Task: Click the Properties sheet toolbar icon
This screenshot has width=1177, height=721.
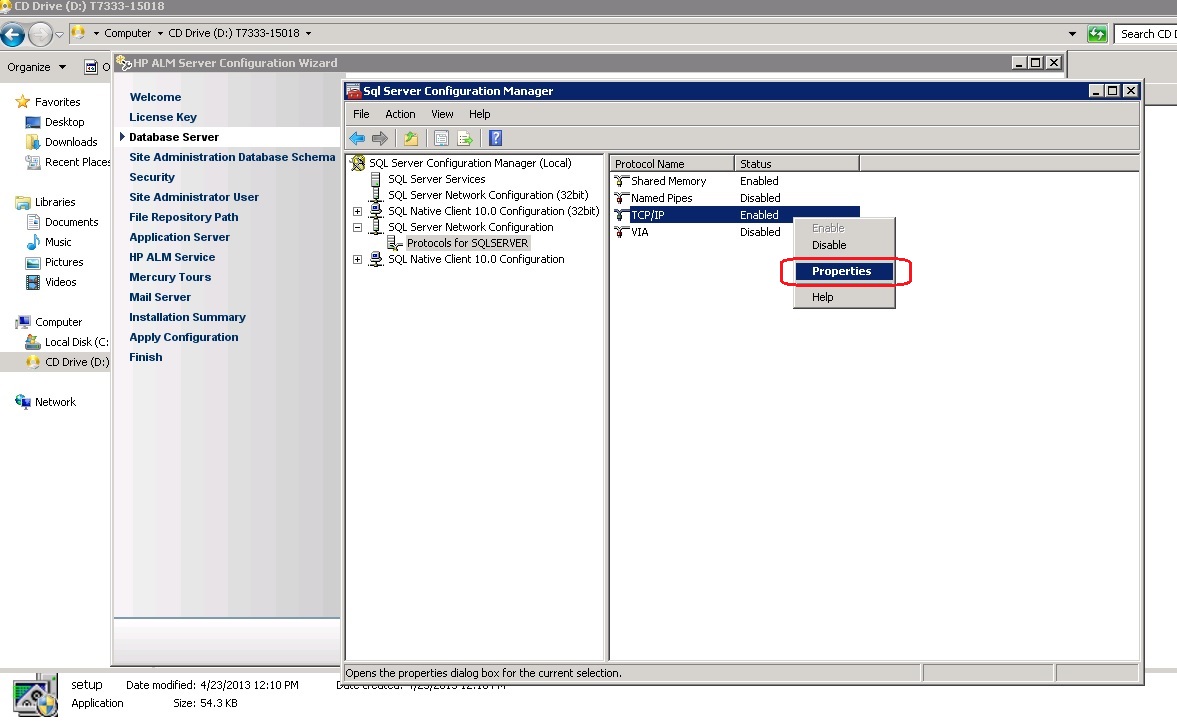Action: tap(441, 138)
